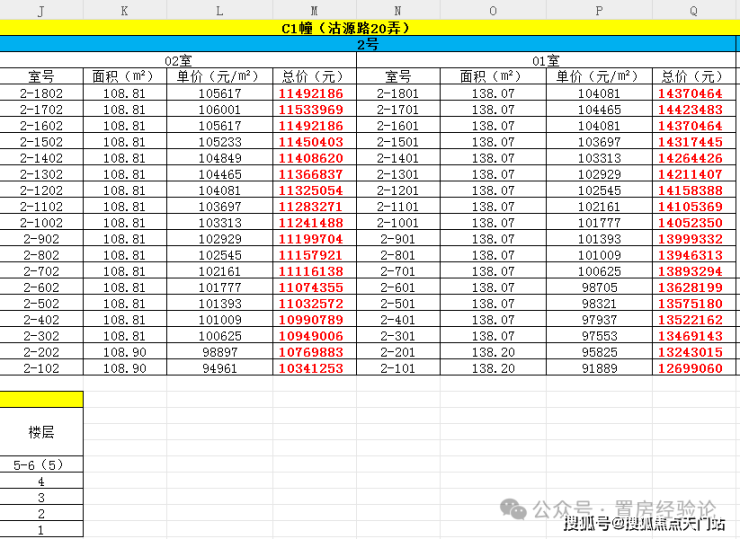Click room number cell 2-1501

(398, 142)
